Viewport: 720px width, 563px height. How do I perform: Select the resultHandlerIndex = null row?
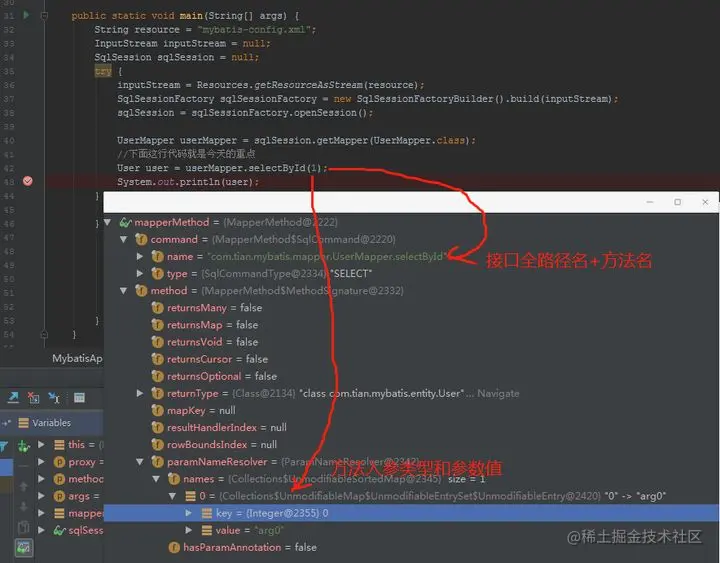[x=411, y=428]
